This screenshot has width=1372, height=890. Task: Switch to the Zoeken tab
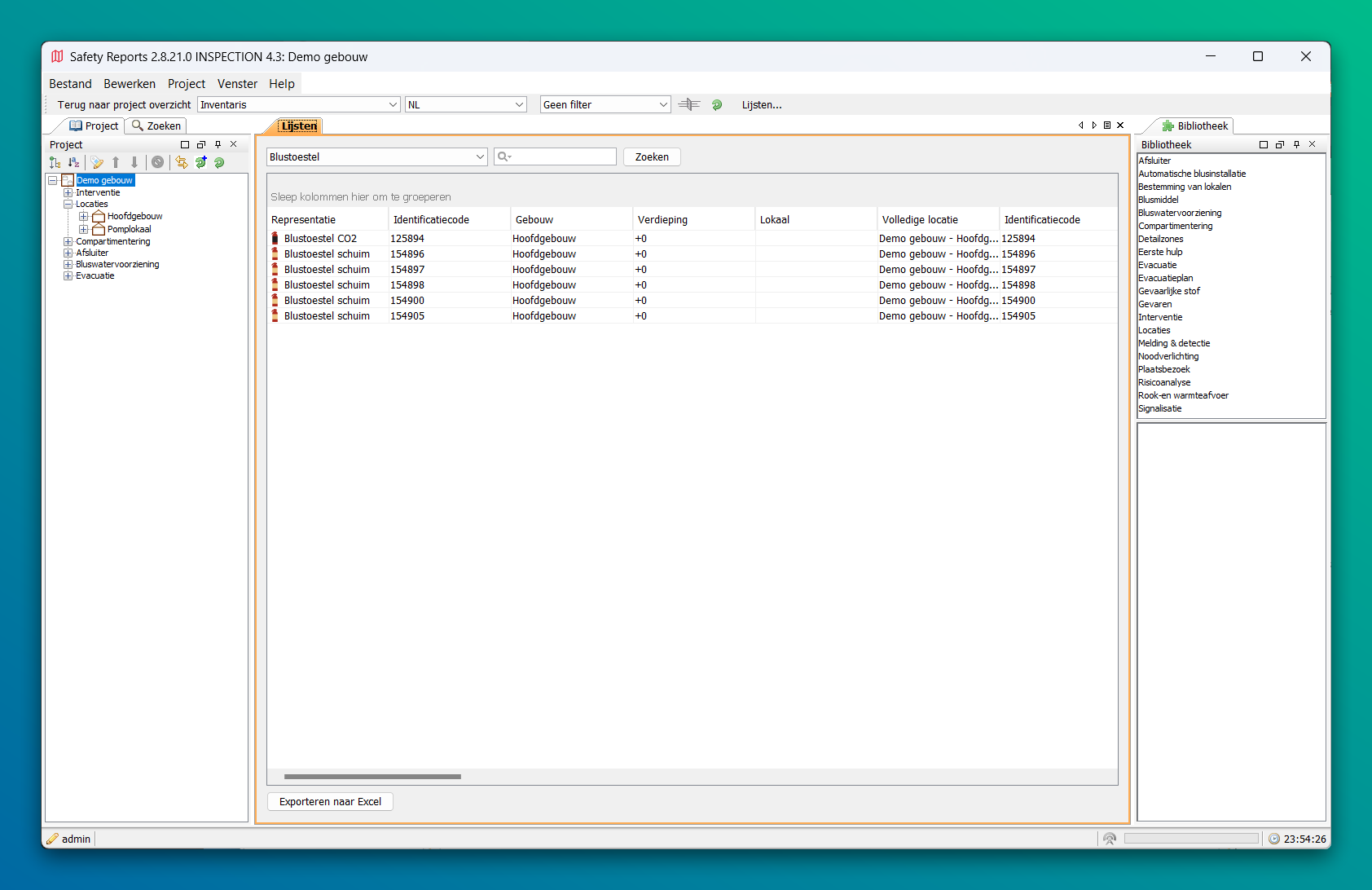(156, 126)
